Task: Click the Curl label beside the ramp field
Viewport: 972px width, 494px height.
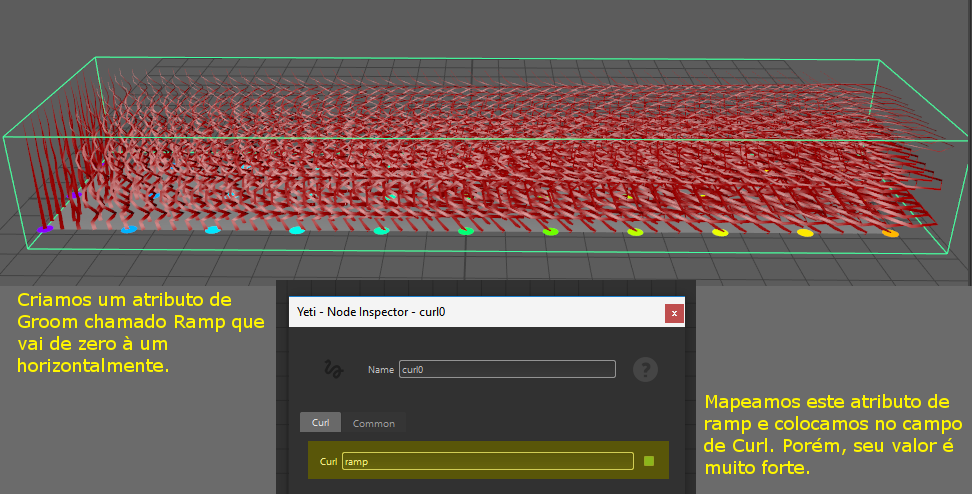Action: click(x=328, y=461)
